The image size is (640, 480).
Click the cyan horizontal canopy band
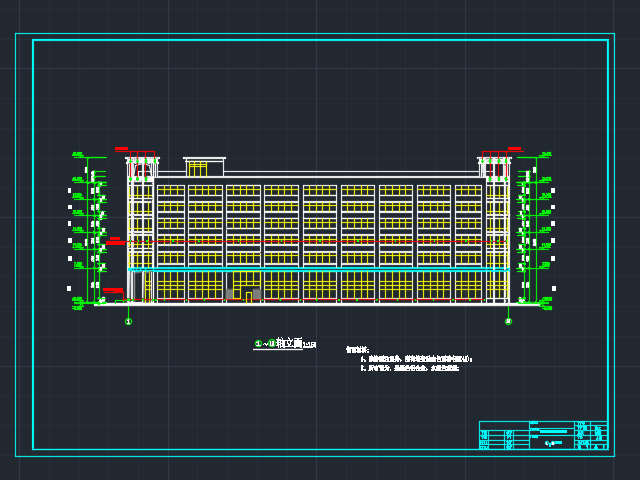318,269
